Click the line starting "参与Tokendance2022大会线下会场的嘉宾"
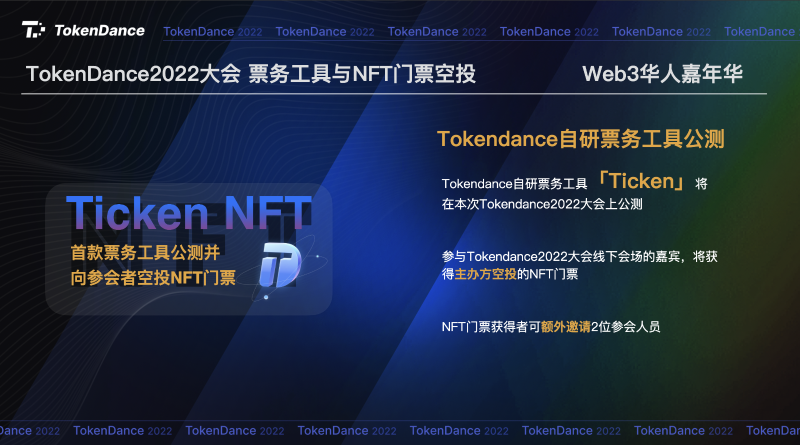Image resolution: width=800 pixels, height=445 pixels. [x=580, y=256]
